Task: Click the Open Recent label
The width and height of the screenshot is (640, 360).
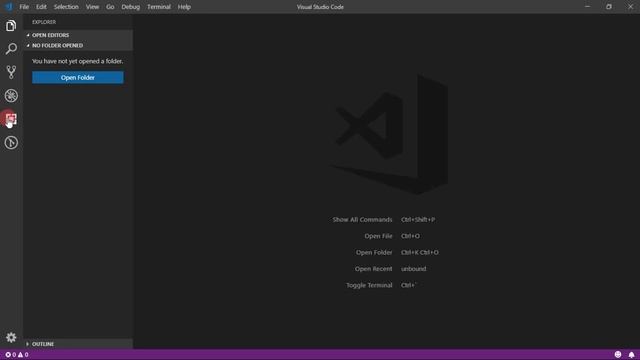Action: coord(373,269)
